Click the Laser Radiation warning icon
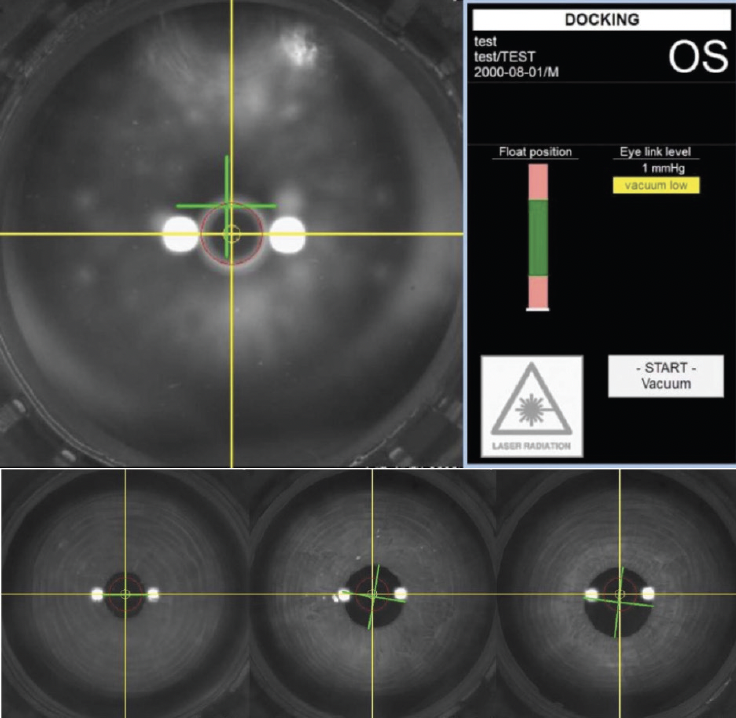Image resolution: width=736 pixels, height=718 pixels. [x=532, y=406]
